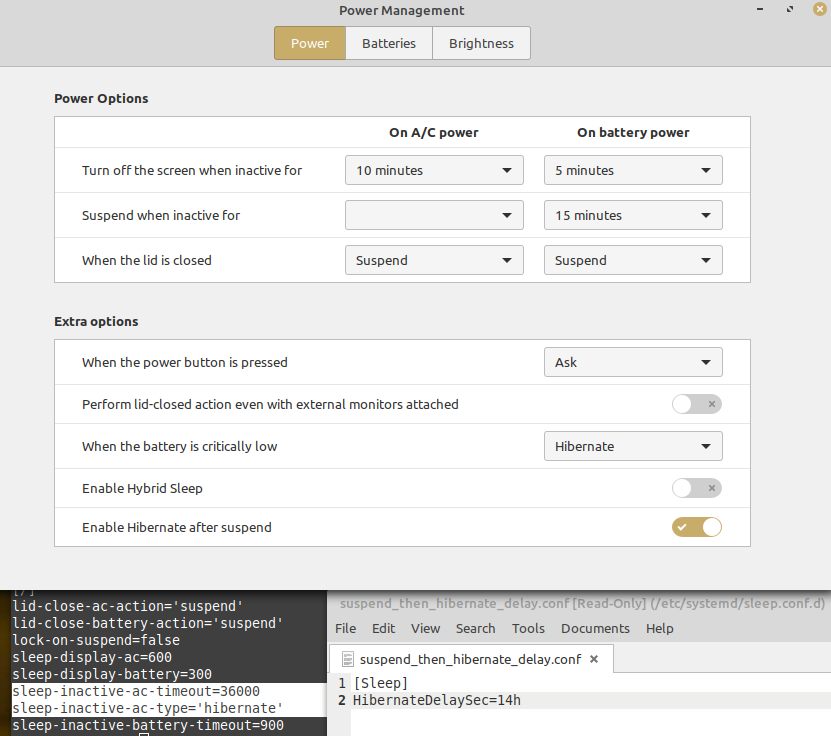Click sleep-display-battery=300 line in terminal
Screen dimensions: 831x736
click(x=112, y=674)
